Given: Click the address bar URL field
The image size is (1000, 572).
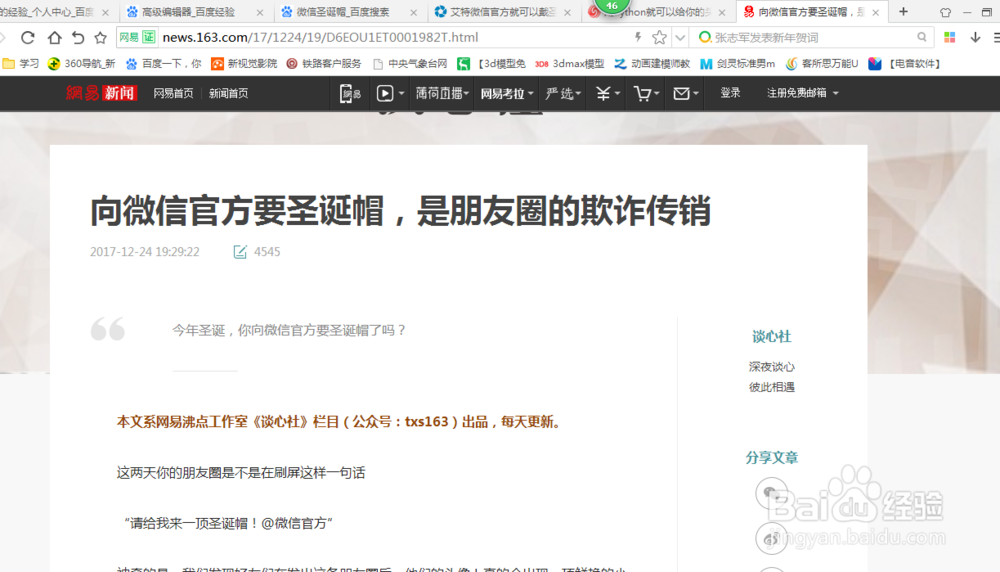Looking at the screenshot, I should (395, 38).
